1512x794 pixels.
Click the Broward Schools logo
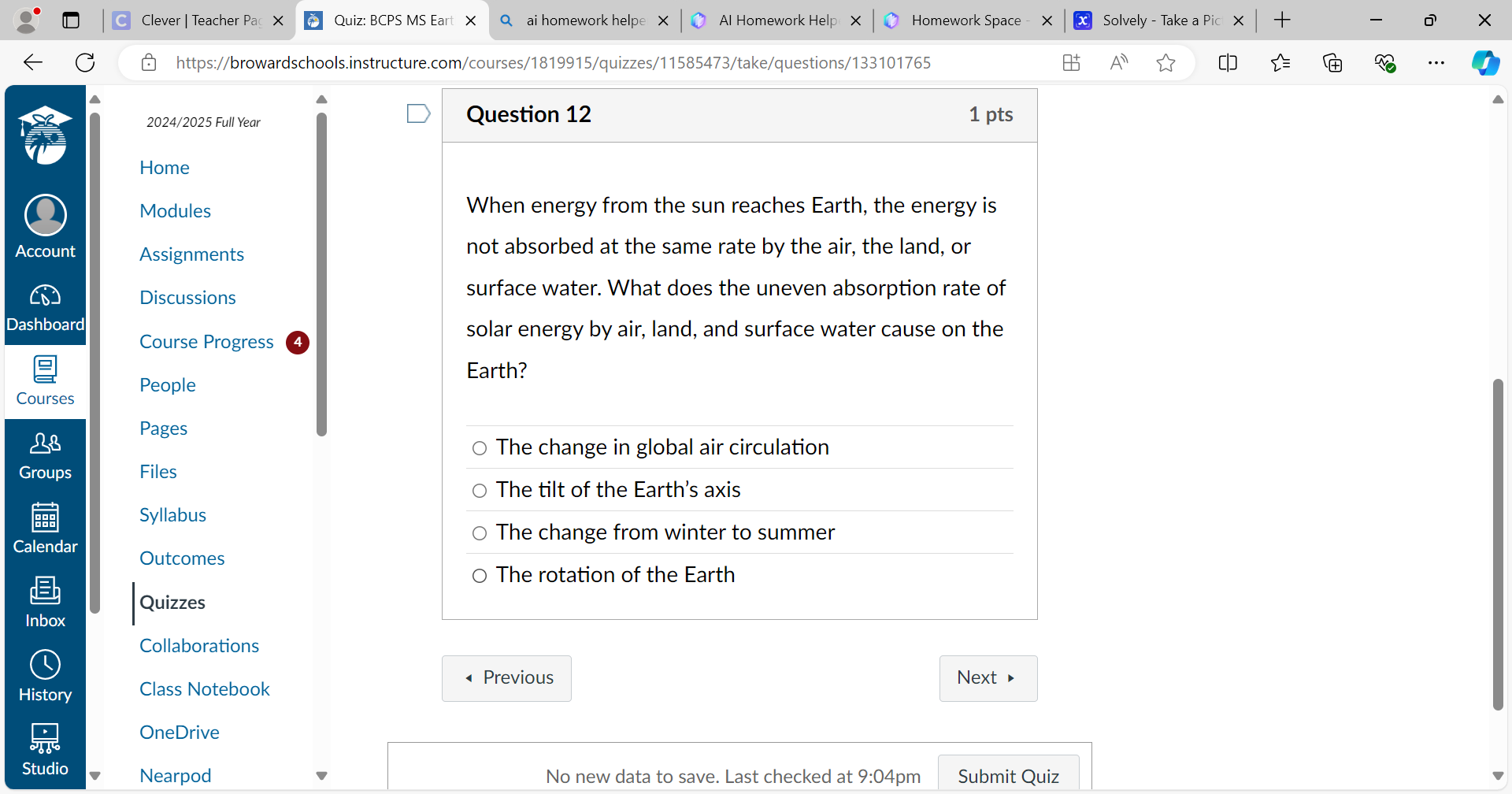click(46, 135)
